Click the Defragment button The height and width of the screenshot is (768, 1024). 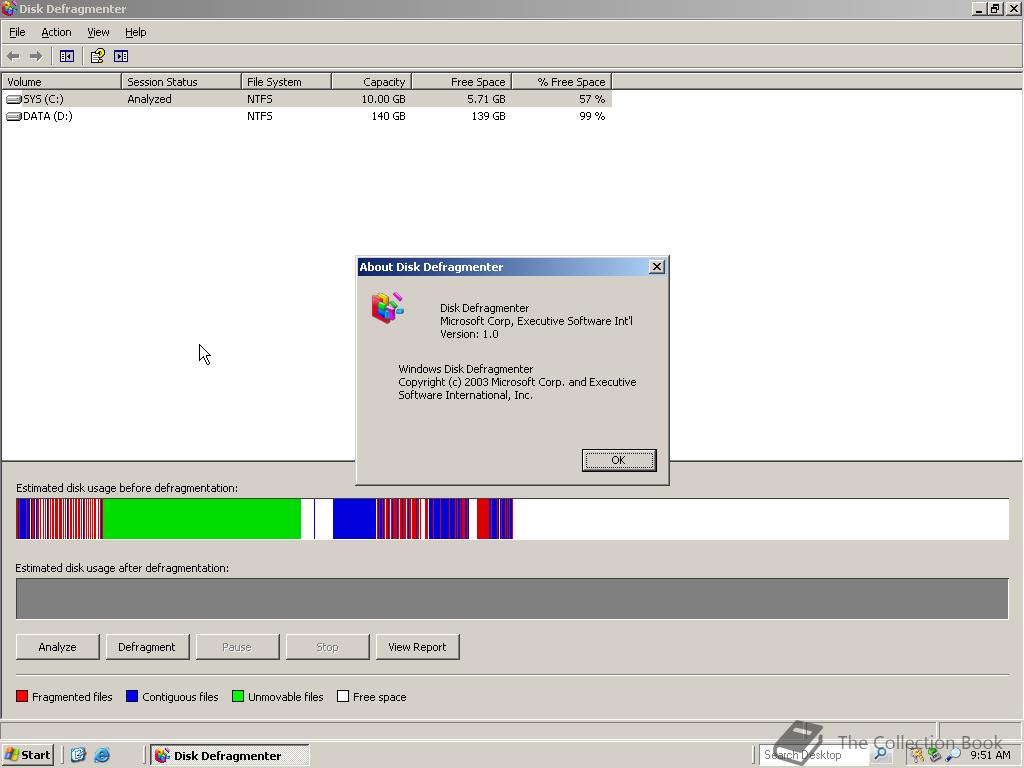pyautogui.click(x=147, y=647)
